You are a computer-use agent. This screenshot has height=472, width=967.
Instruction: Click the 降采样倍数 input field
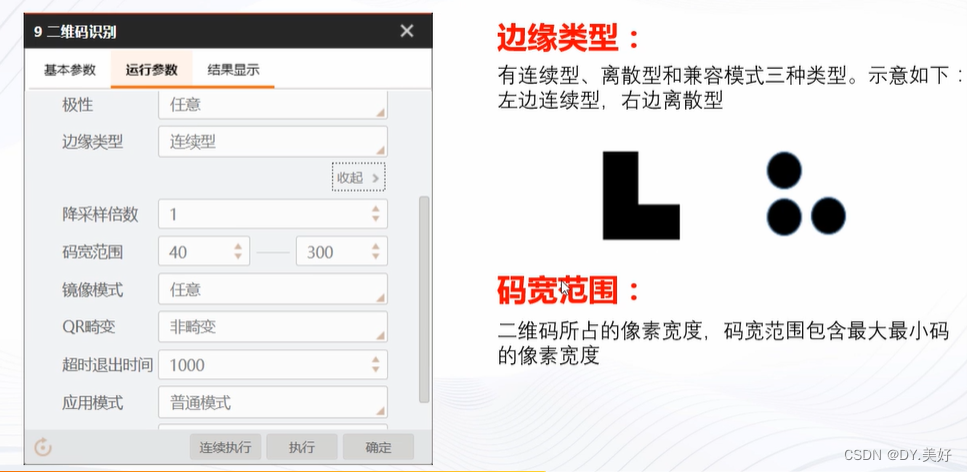point(273,214)
